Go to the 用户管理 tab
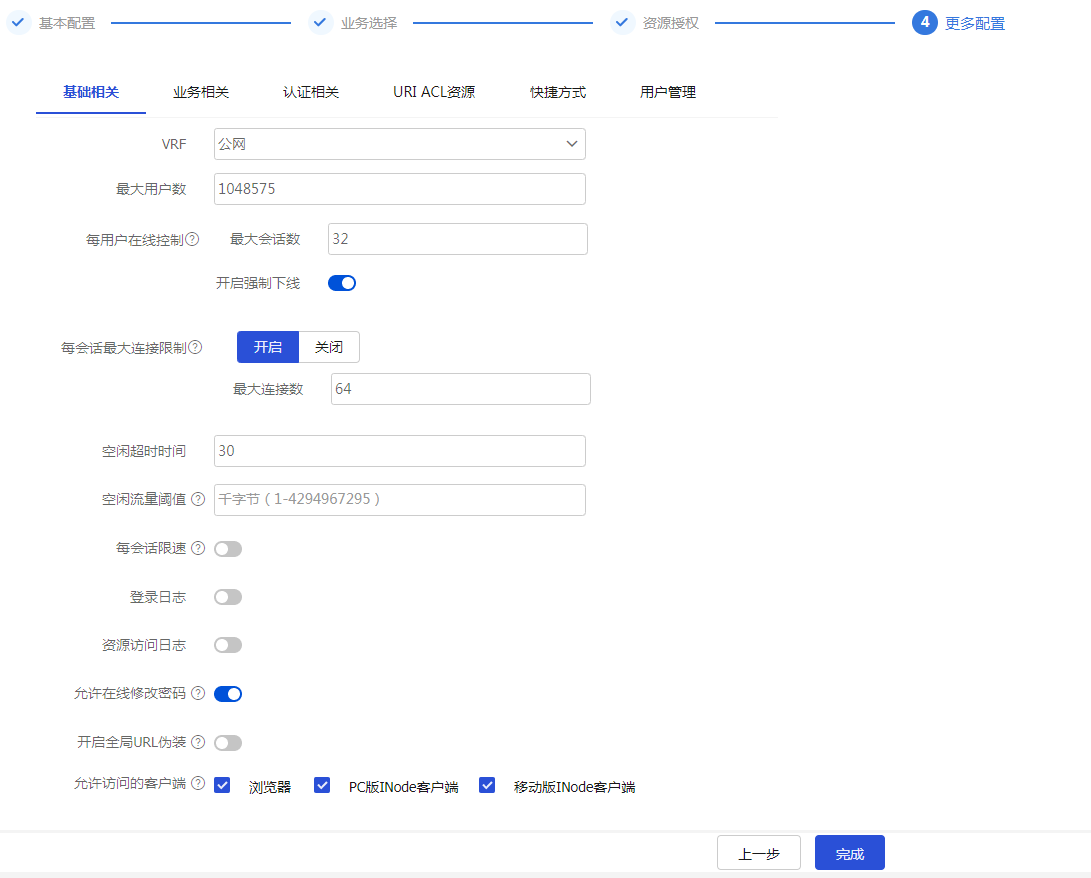The image size is (1091, 878). (668, 92)
